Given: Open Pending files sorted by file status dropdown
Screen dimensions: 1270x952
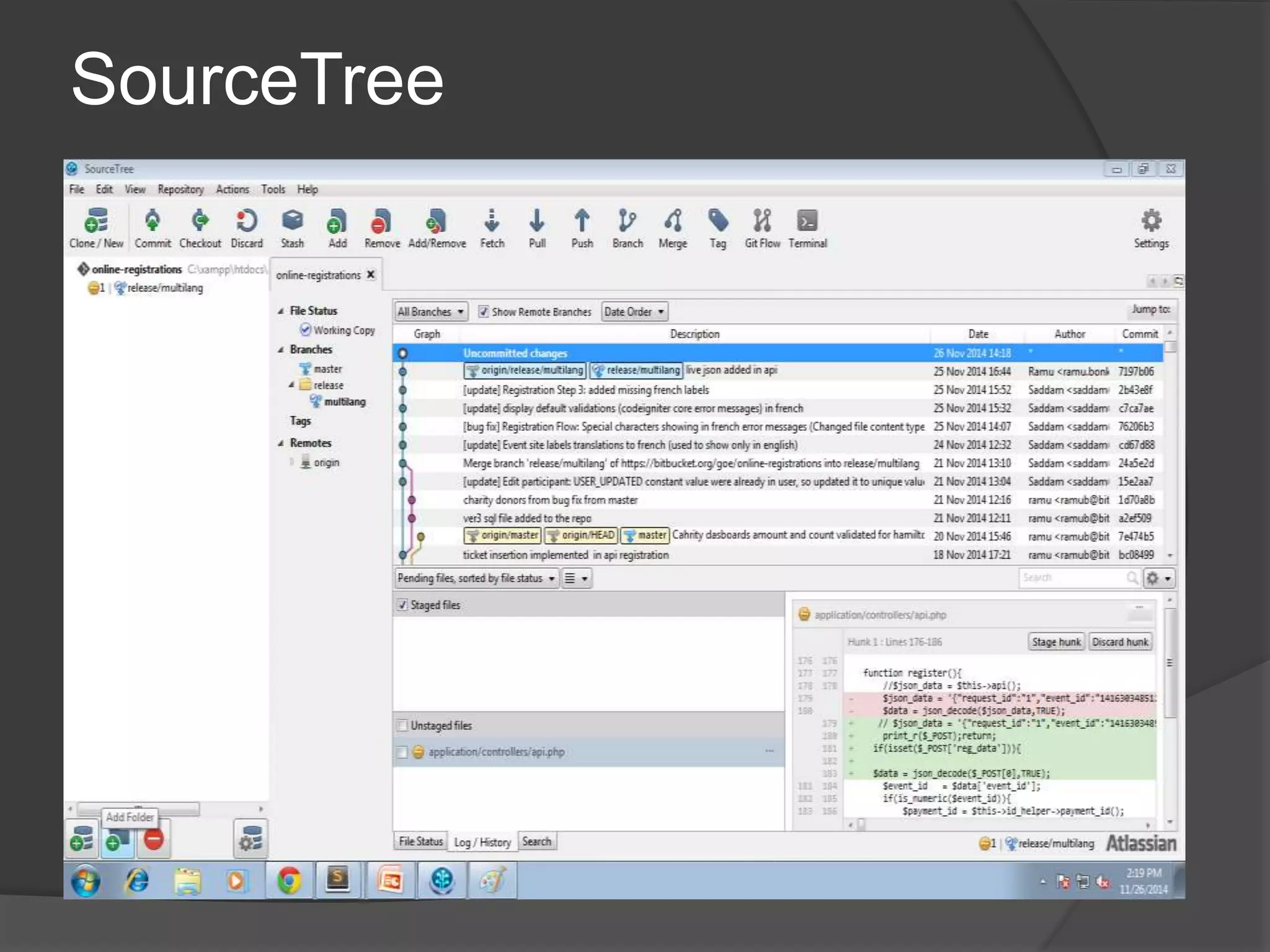Looking at the screenshot, I should (x=476, y=578).
